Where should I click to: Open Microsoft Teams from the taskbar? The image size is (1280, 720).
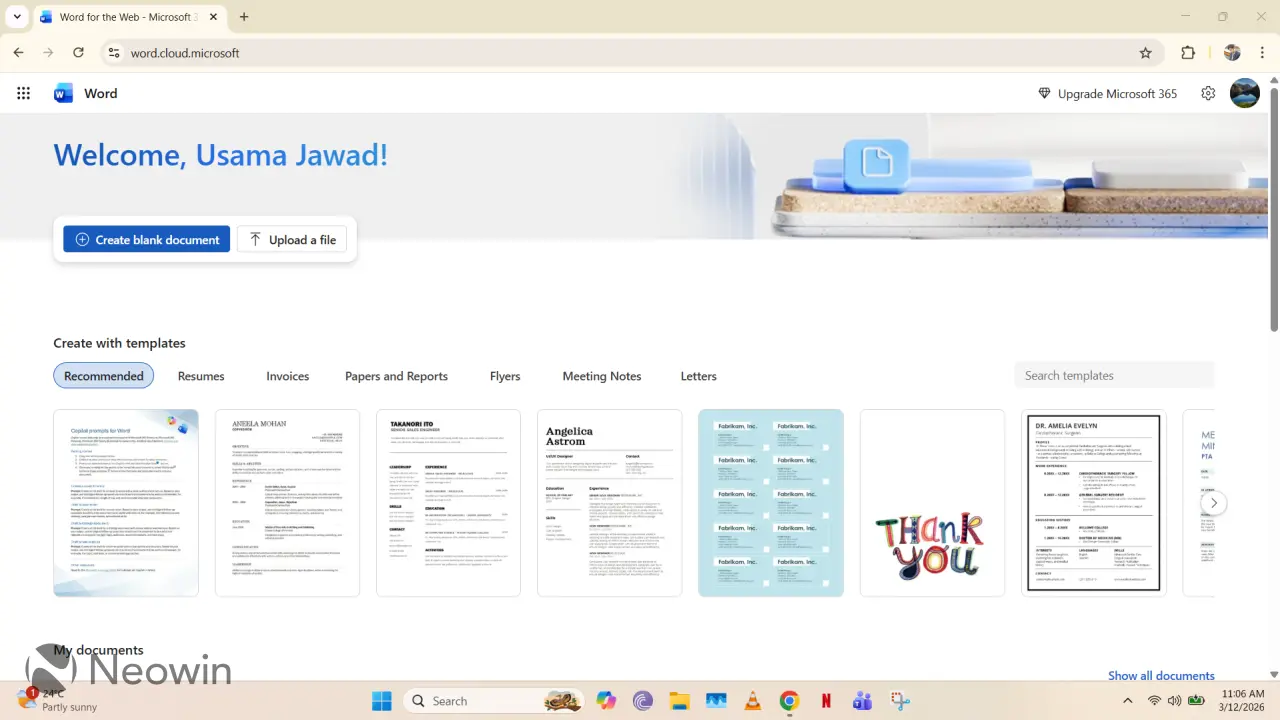tap(862, 701)
